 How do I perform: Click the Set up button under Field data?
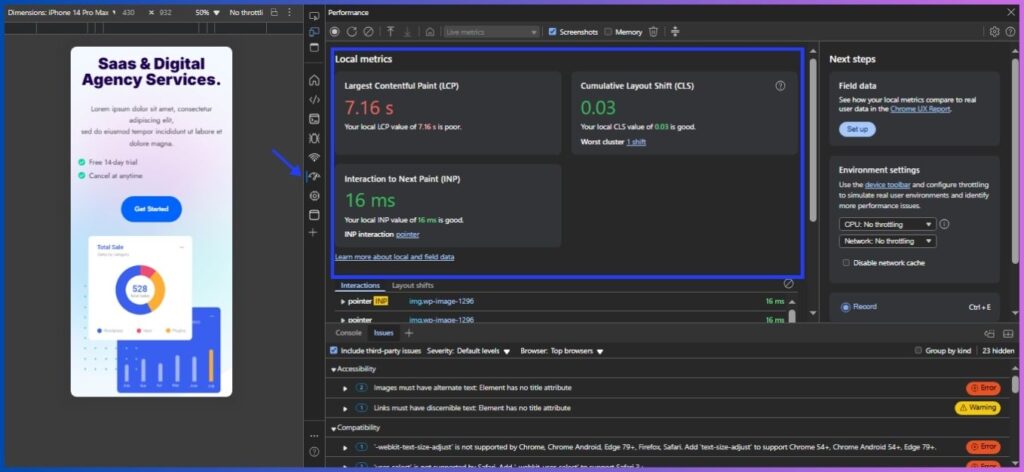tap(857, 129)
